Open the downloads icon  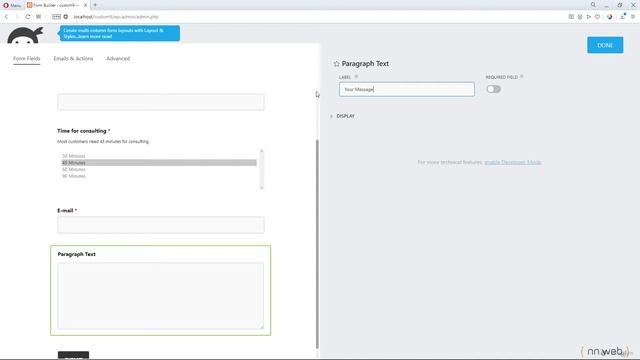tap(623, 17)
